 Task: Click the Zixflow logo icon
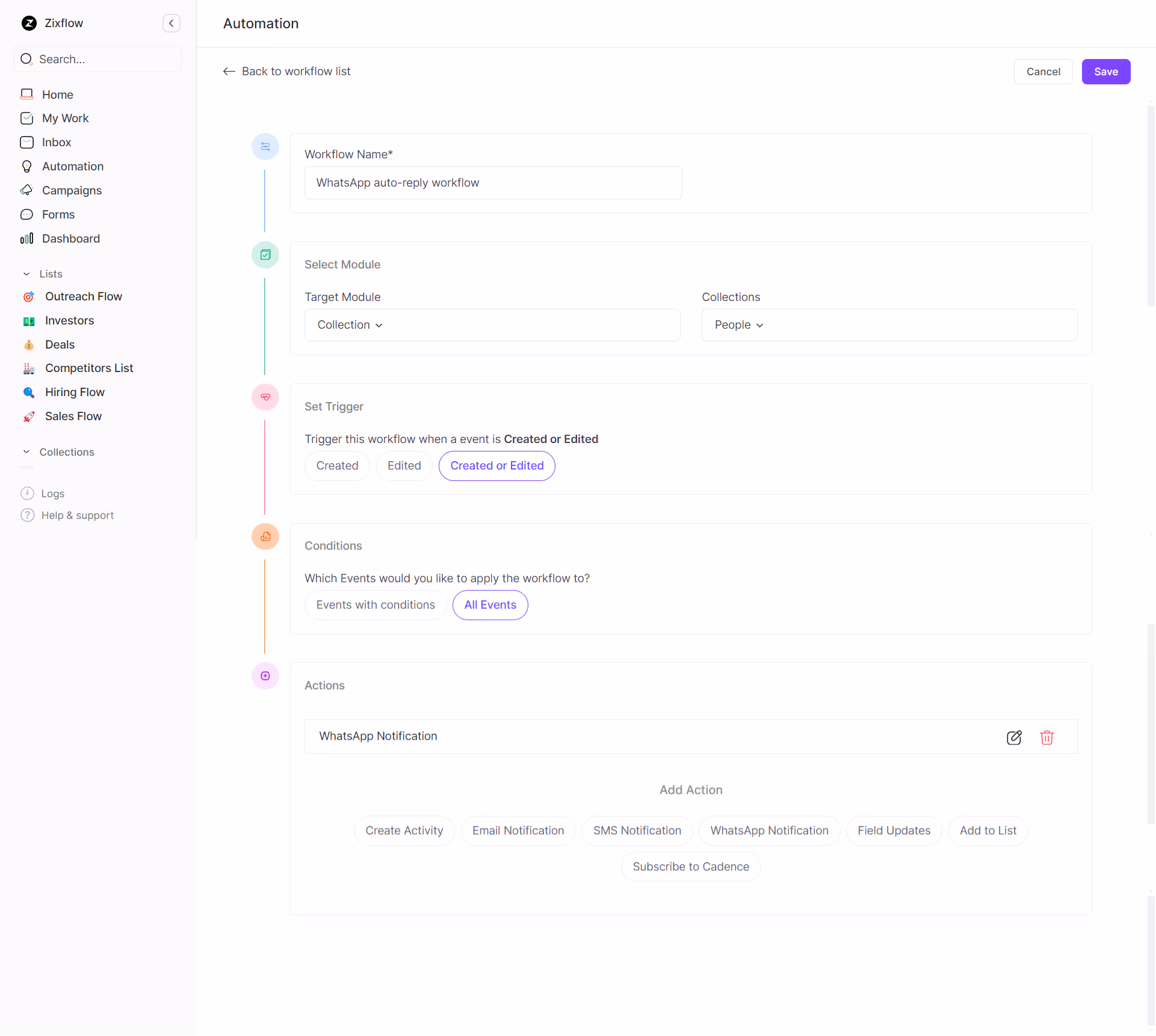click(29, 23)
